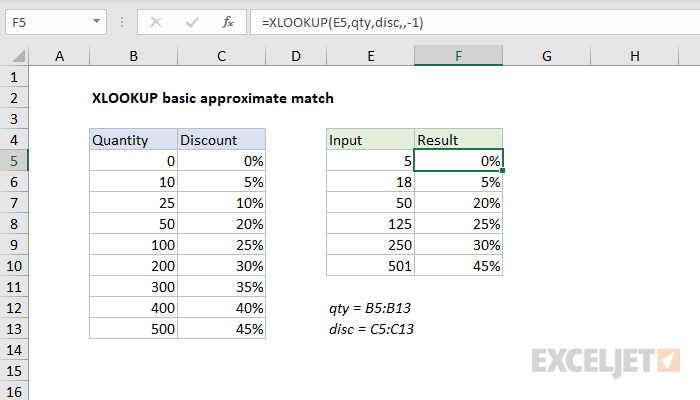Select column D header
The image size is (700, 400).
(296, 56)
